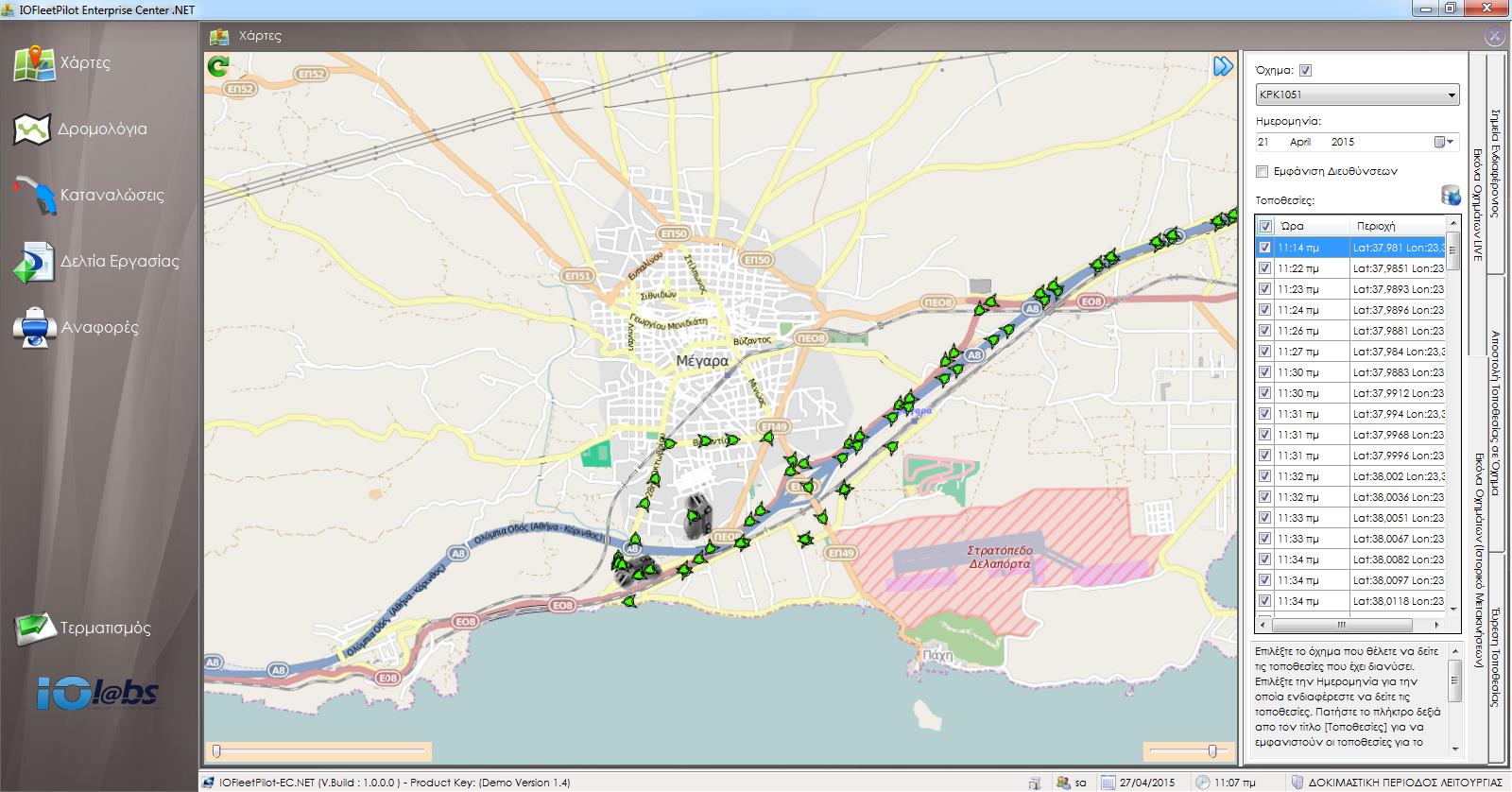This screenshot has width=1512, height=792.
Task: Uncheck the 11:23 πμ row checkbox
Action: click(x=1264, y=289)
